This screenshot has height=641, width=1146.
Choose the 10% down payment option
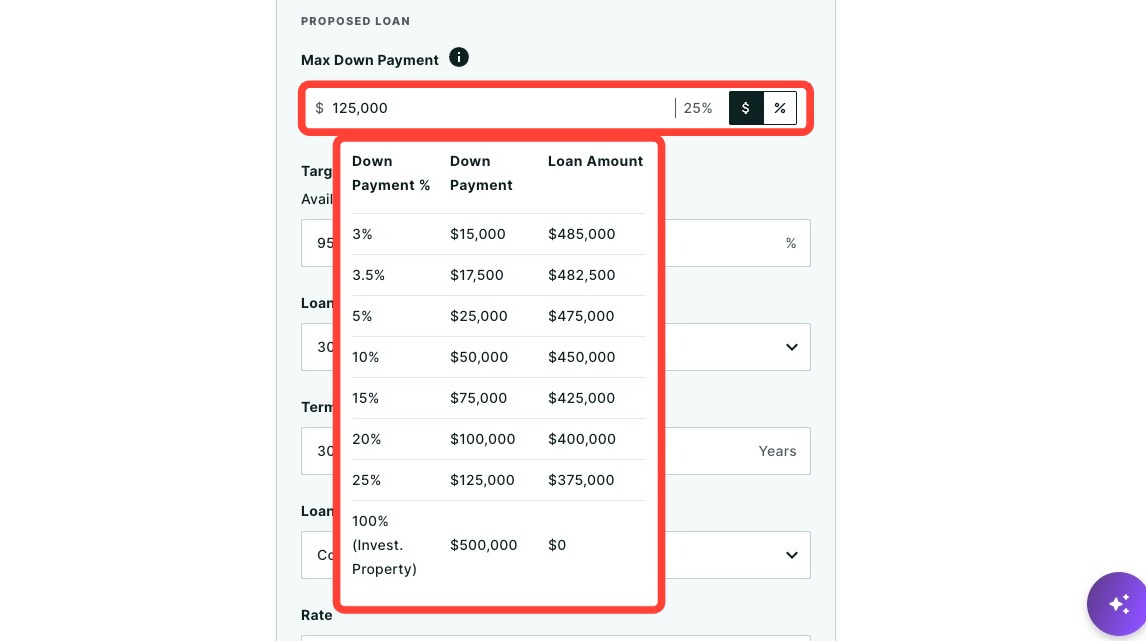click(x=498, y=357)
